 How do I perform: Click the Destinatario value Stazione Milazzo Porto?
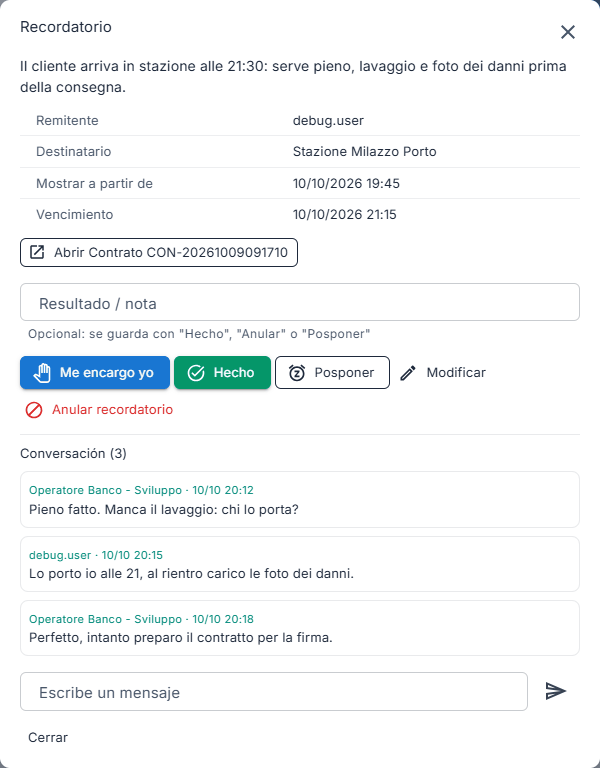click(364, 151)
